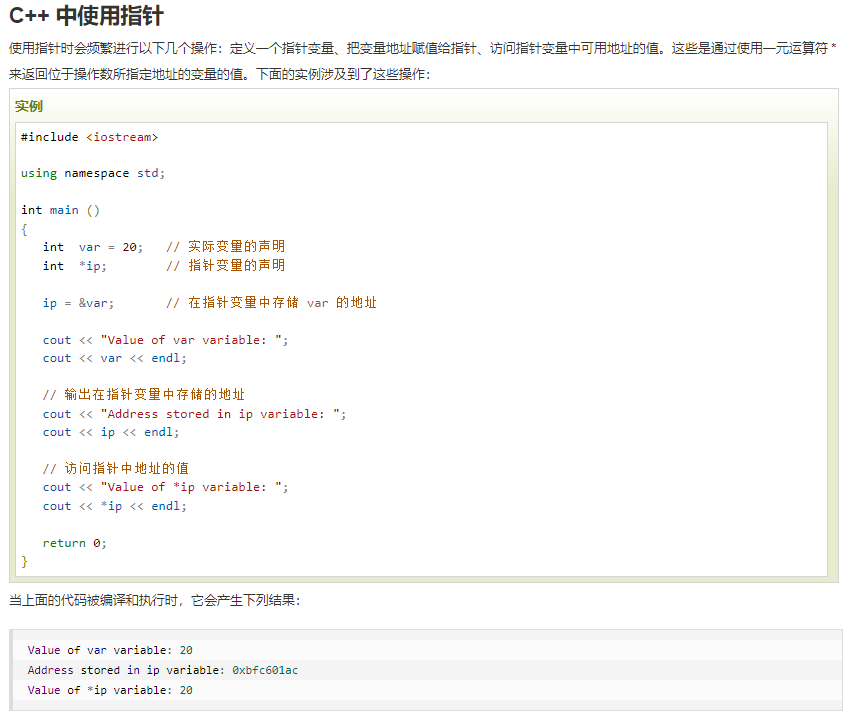Click the "Address stored in ip variable: " cout line
Image resolution: width=850 pixels, height=715 pixels.
click(195, 414)
